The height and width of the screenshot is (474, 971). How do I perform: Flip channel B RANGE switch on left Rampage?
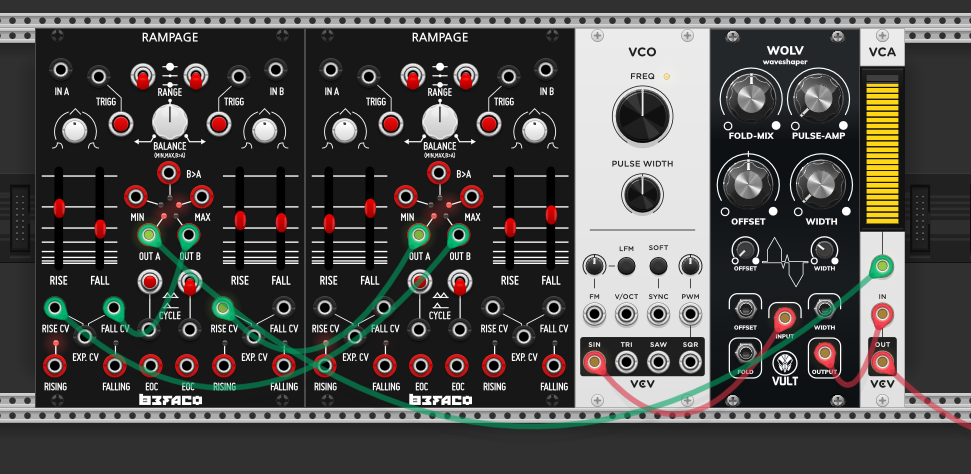tap(196, 77)
